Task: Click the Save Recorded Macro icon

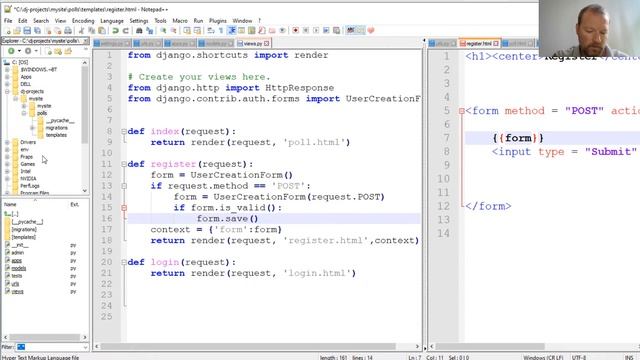Action: [336, 31]
